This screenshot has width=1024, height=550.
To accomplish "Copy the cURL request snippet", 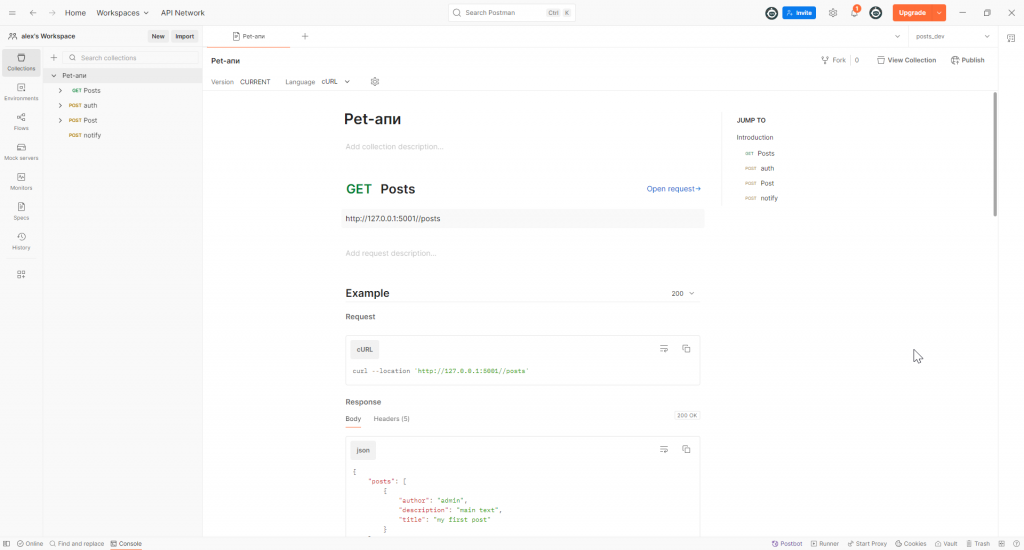I will coord(686,349).
